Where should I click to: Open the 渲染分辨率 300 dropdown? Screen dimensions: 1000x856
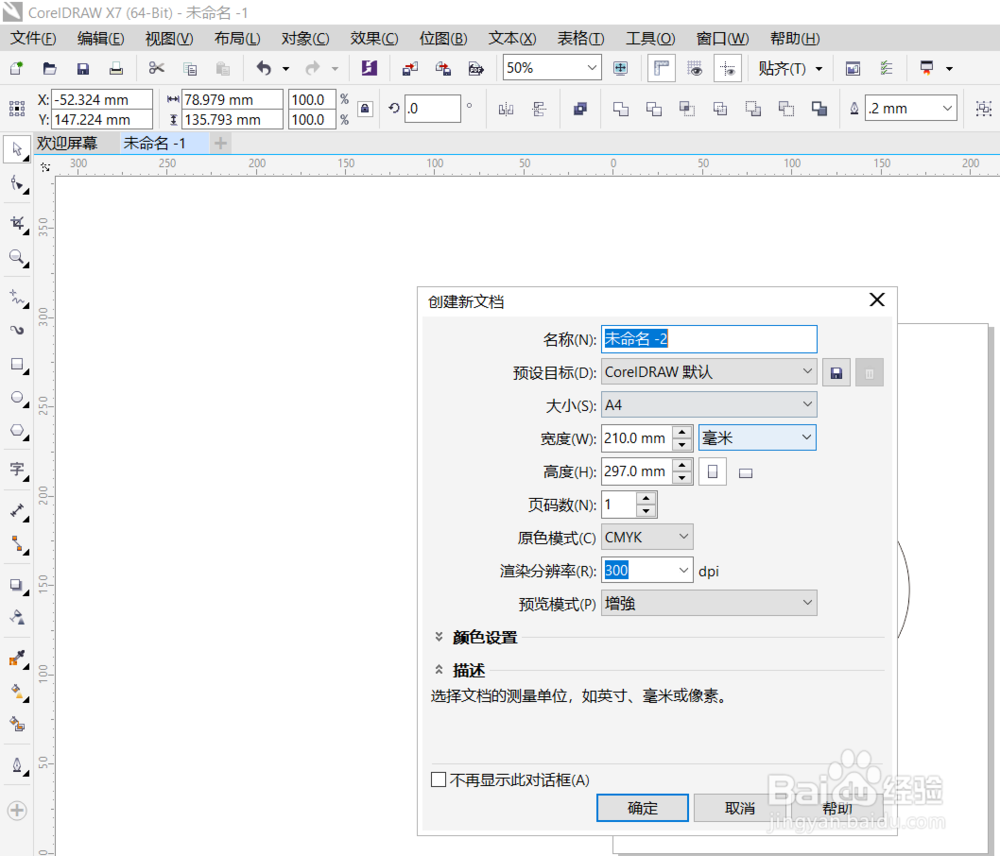(x=684, y=570)
